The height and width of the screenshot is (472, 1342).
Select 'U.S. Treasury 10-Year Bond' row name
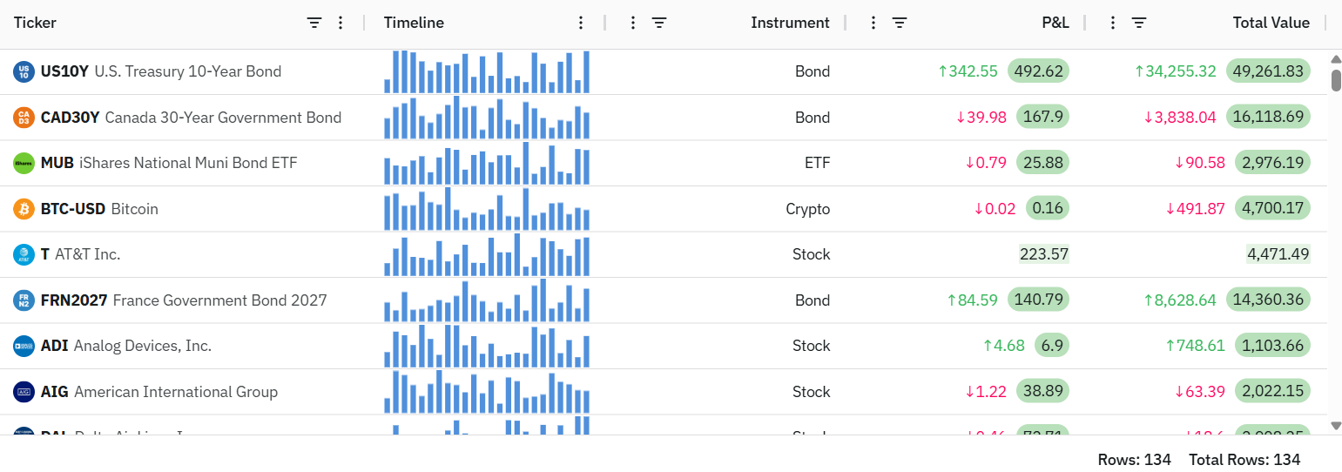[x=188, y=72]
